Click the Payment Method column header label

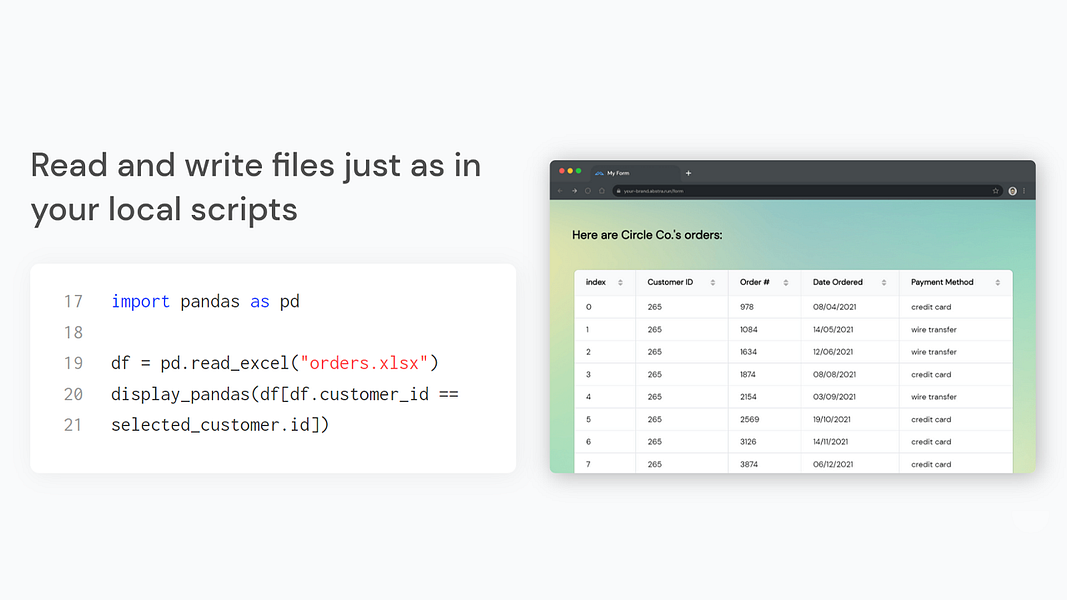click(942, 282)
